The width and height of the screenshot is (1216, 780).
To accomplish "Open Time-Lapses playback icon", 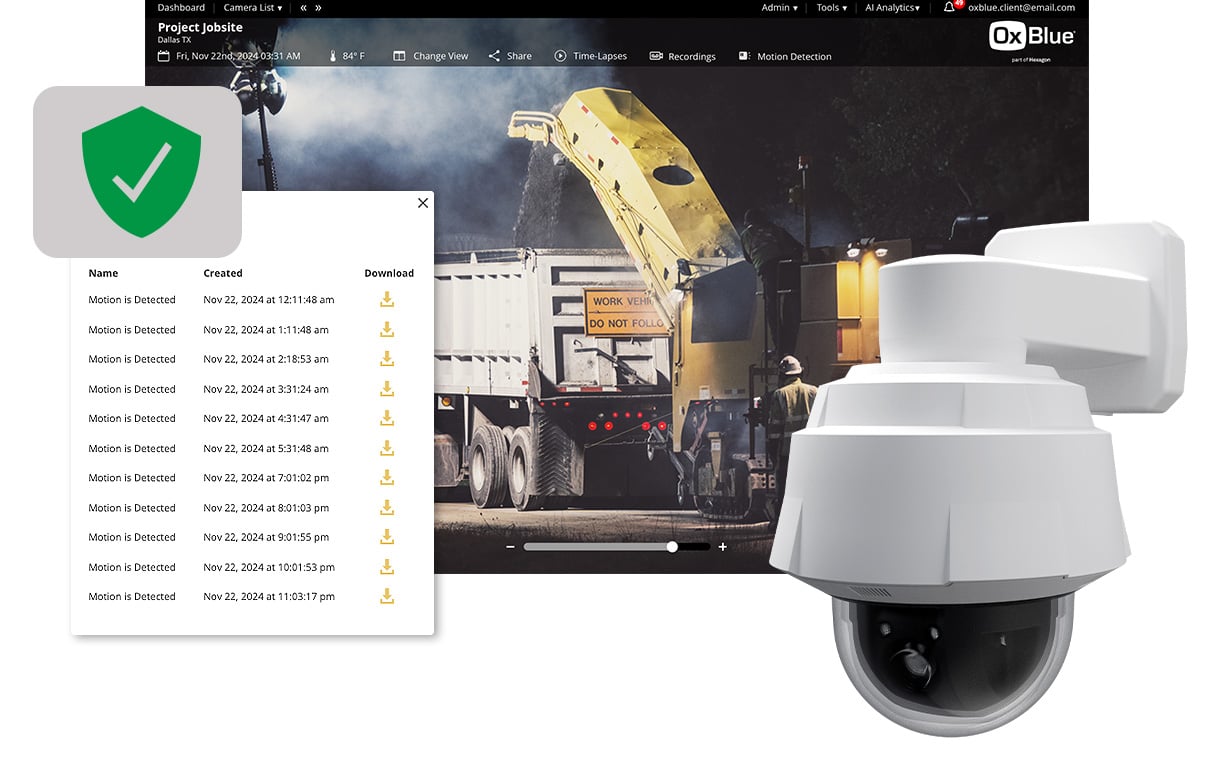I will (560, 56).
